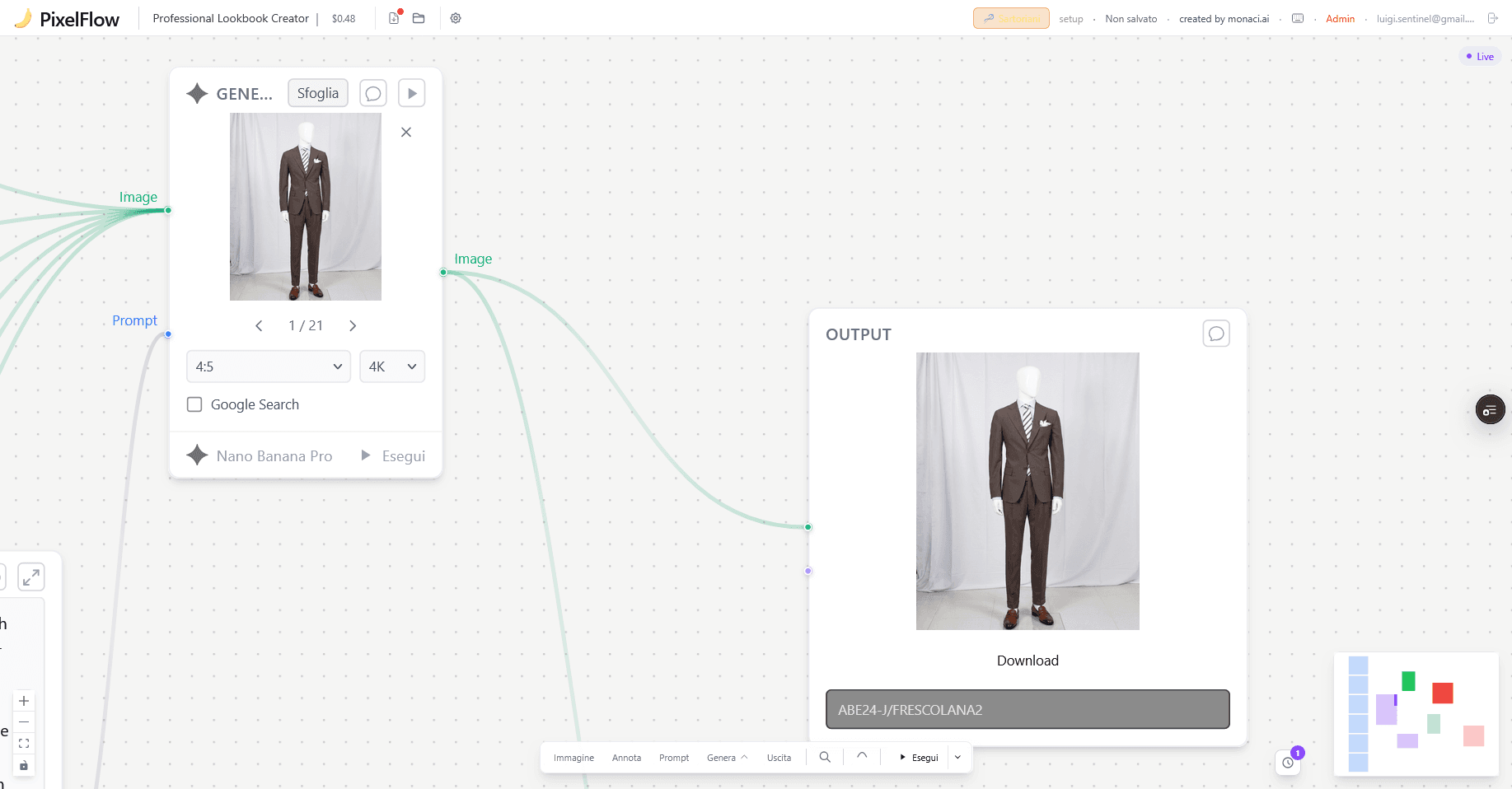Open keyboard shortcuts icon
1512x789 pixels.
coord(1298,18)
